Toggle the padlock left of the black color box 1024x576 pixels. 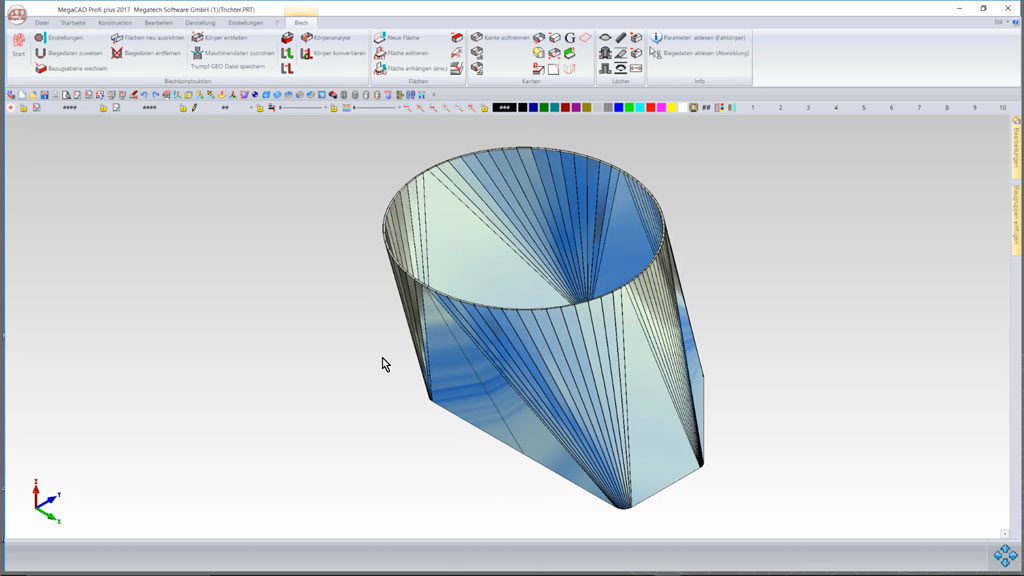point(484,108)
